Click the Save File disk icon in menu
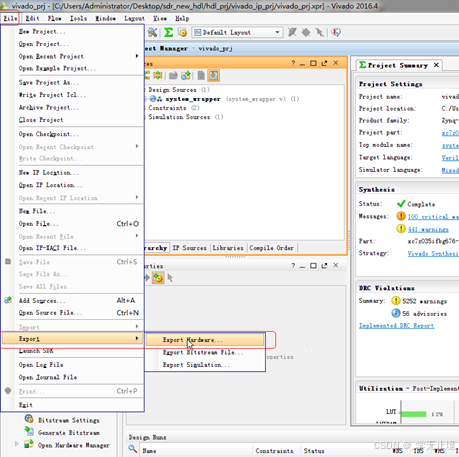The height and width of the screenshot is (457, 459). pos(8,261)
